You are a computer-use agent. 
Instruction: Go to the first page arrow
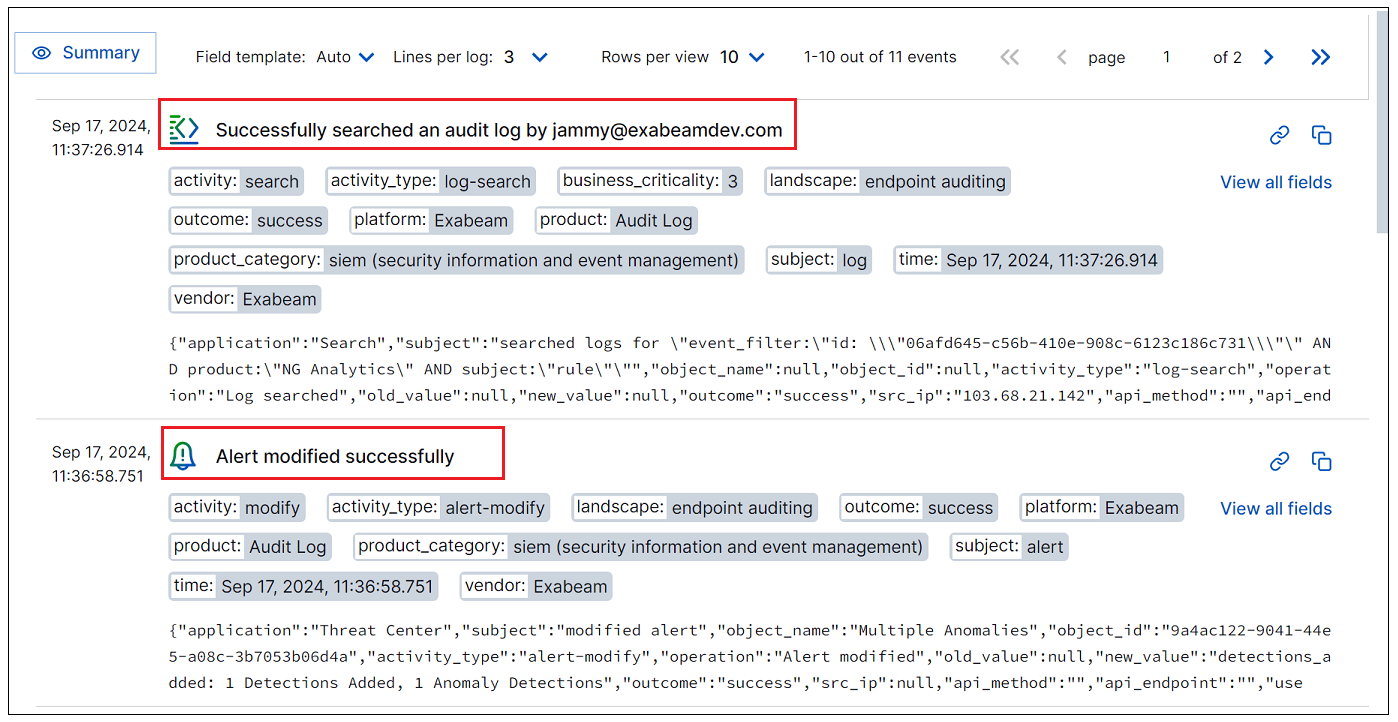(1010, 57)
